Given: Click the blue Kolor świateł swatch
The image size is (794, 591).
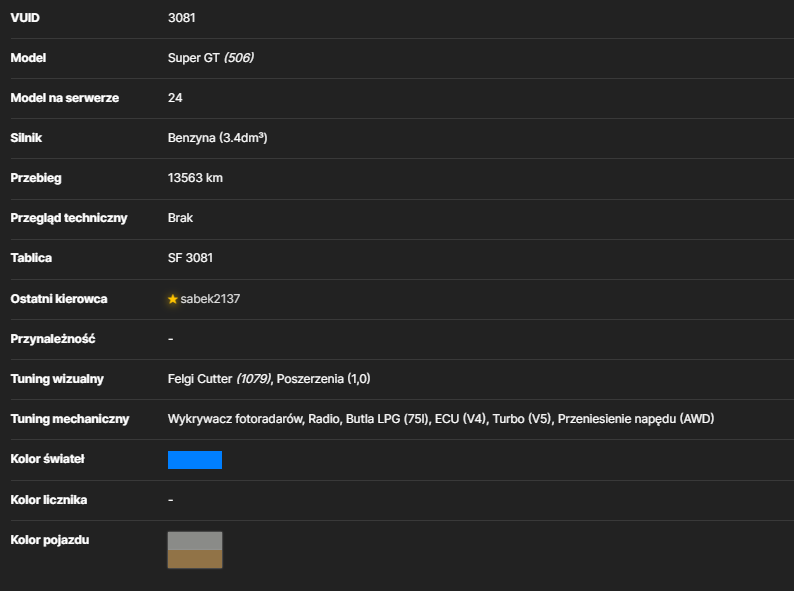Looking at the screenshot, I should click(x=195, y=460).
